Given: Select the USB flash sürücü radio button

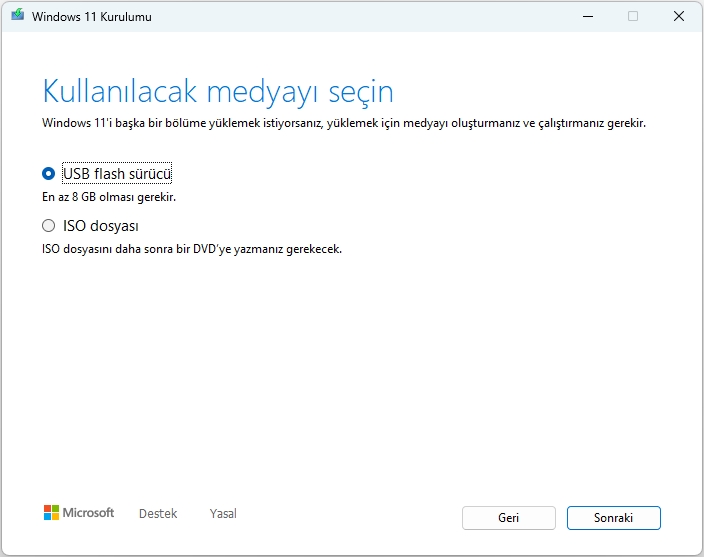Looking at the screenshot, I should click(x=48, y=174).
